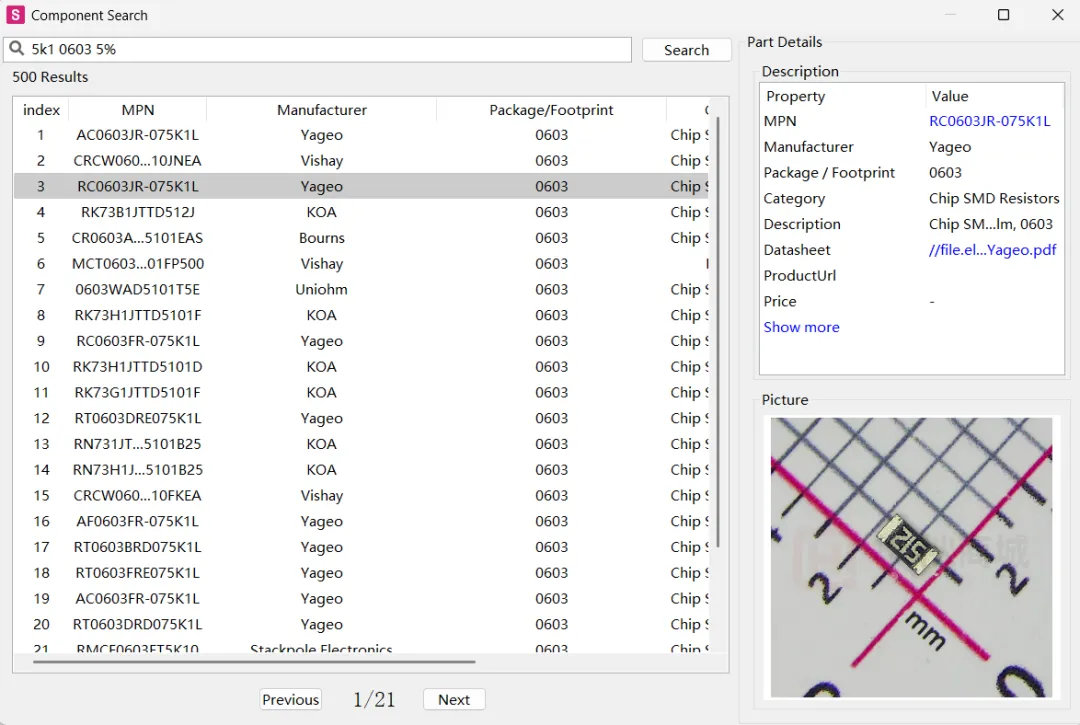Click the Bourns manufacturer cell
Screen dimensions: 1080x725
[322, 238]
